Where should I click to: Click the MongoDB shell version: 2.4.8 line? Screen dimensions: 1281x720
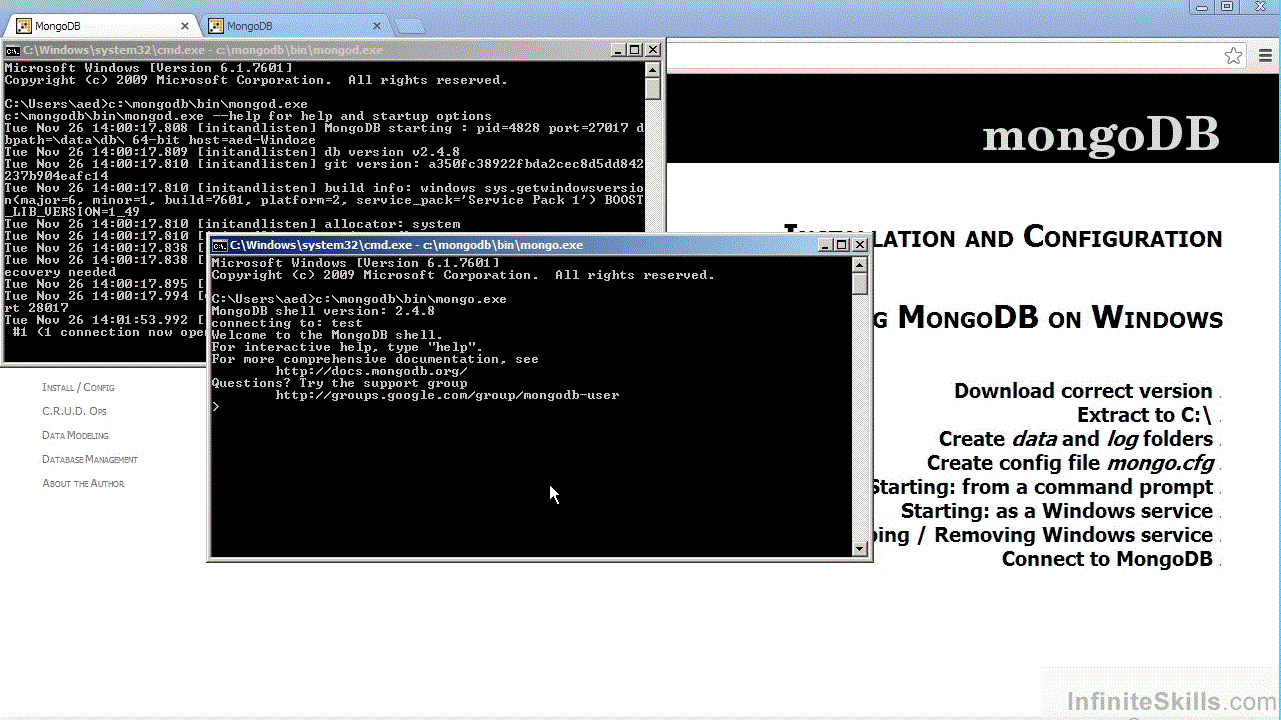323,311
